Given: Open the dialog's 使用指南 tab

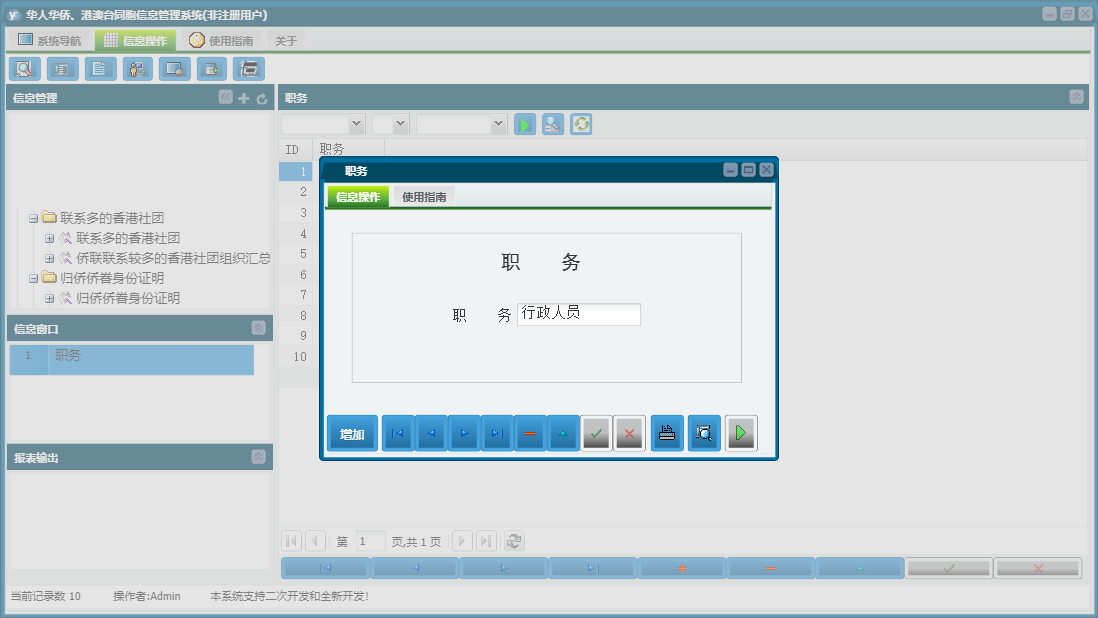Looking at the screenshot, I should pyautogui.click(x=424, y=197).
